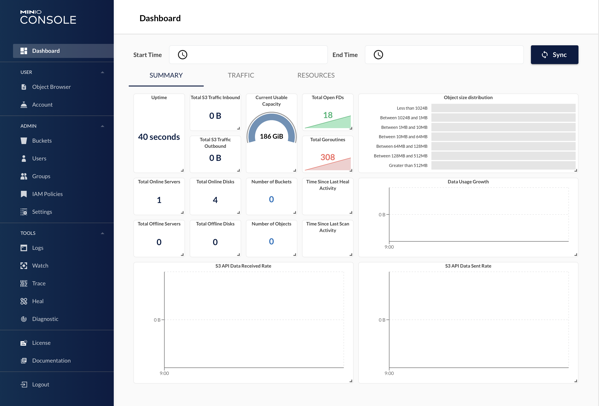Select the Trace tool icon
The image size is (599, 406).
click(24, 283)
